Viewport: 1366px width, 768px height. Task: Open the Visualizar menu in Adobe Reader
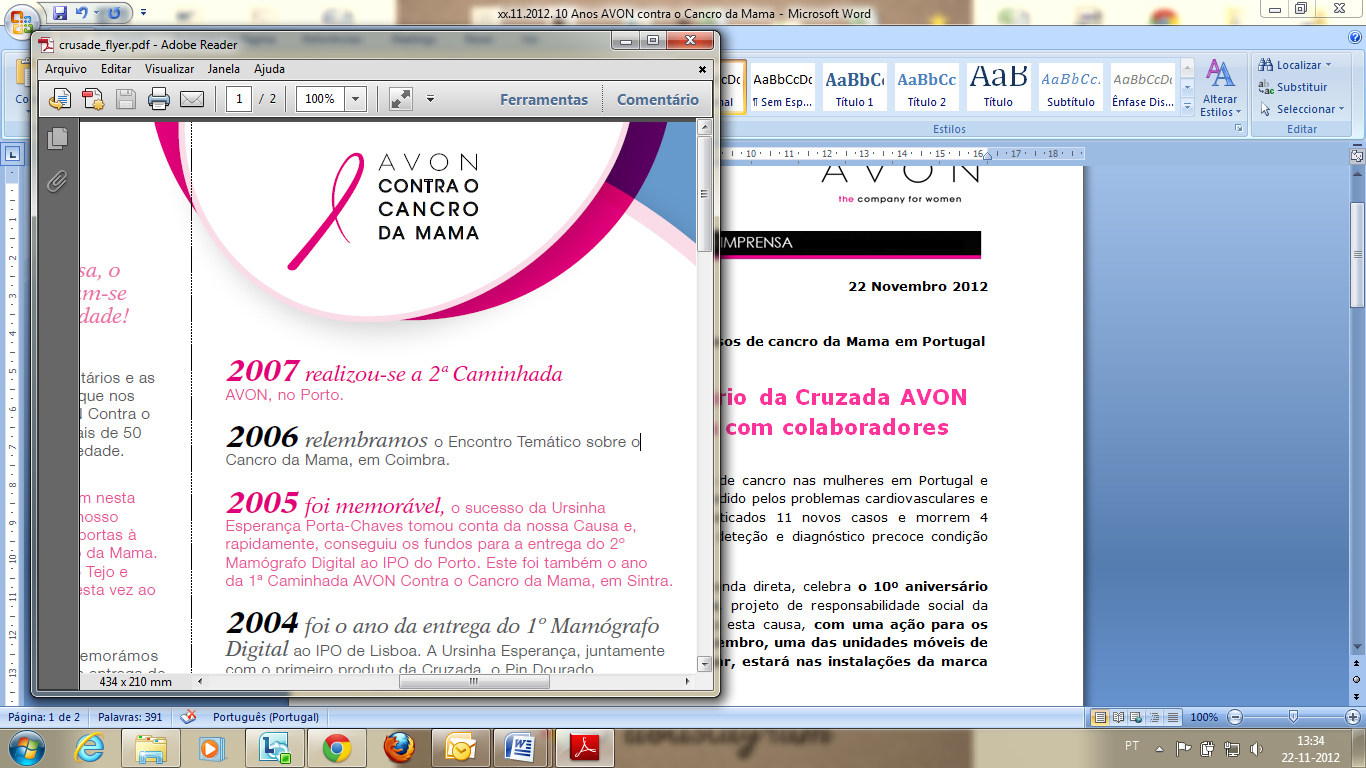169,69
